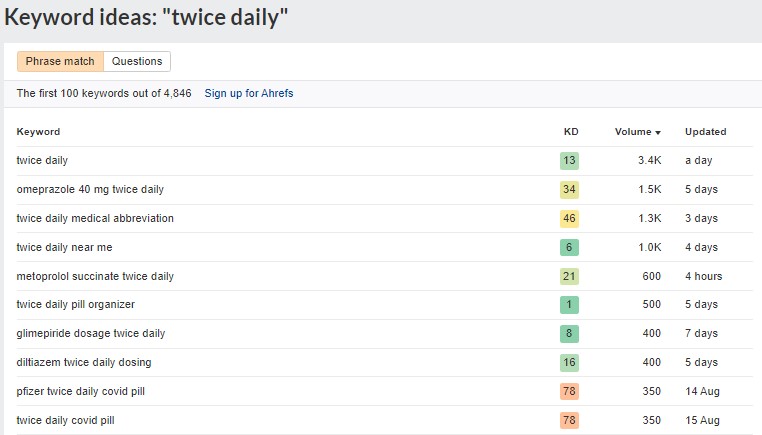Click the KD 34 yellow badge
This screenshot has height=435, width=762.
point(569,190)
